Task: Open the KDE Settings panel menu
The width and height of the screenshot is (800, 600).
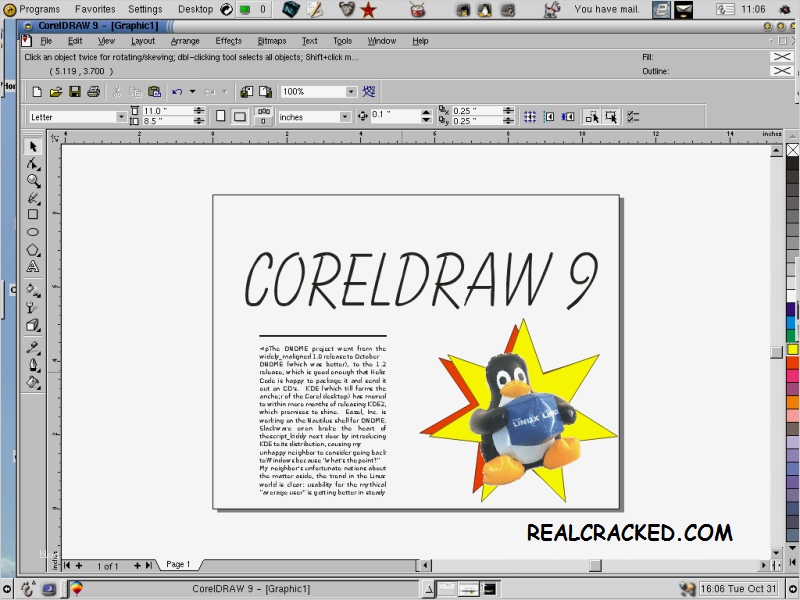Action: pyautogui.click(x=145, y=9)
